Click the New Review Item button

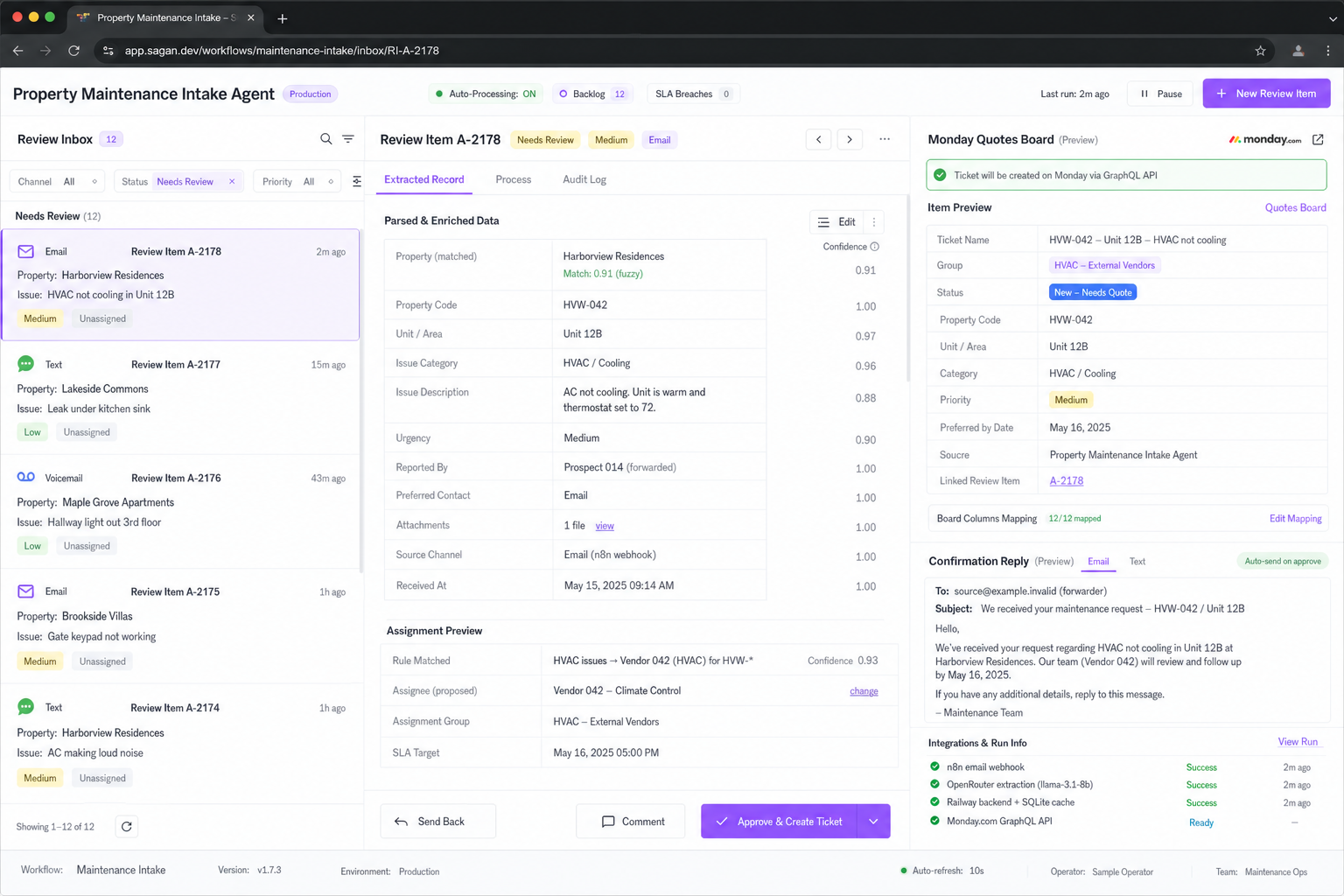coord(1266,94)
